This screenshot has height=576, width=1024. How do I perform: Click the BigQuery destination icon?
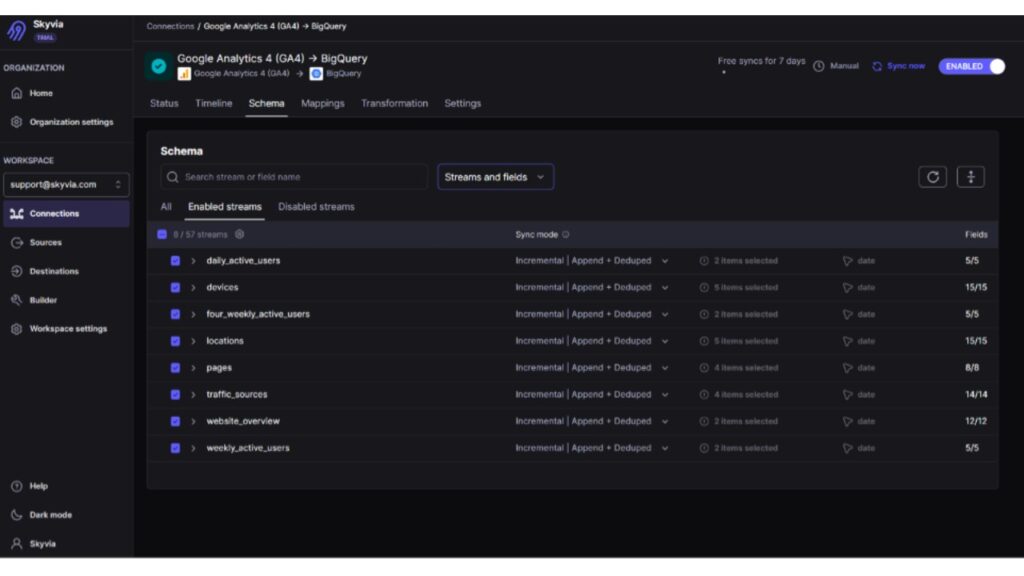tap(316, 74)
